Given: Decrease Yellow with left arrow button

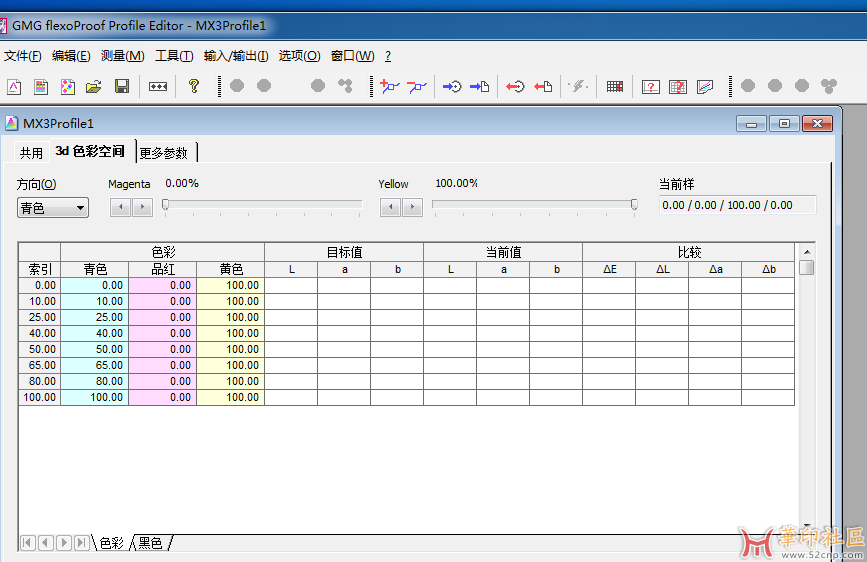Looking at the screenshot, I should [x=390, y=207].
